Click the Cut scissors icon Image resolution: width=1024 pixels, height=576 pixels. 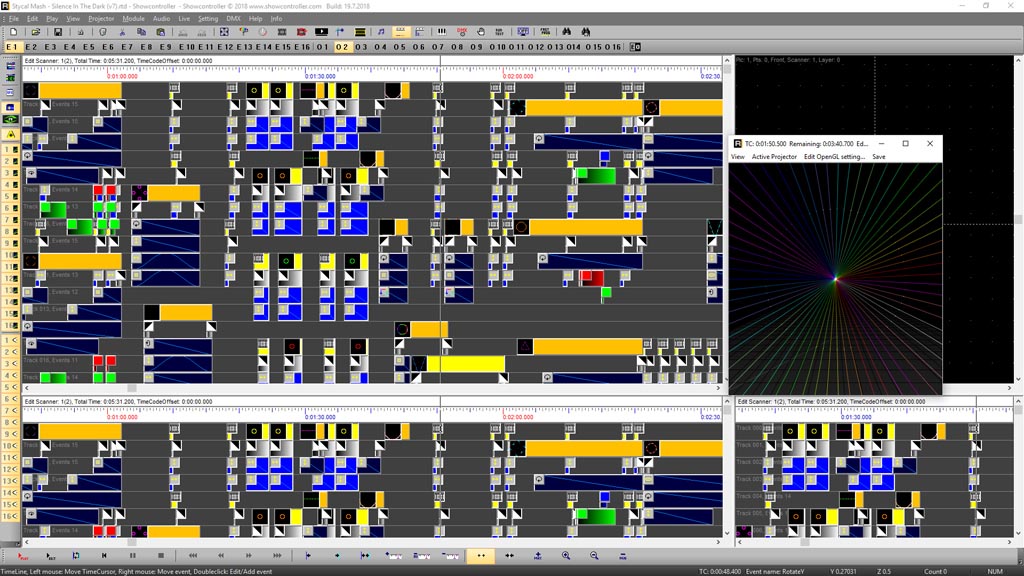click(122, 32)
